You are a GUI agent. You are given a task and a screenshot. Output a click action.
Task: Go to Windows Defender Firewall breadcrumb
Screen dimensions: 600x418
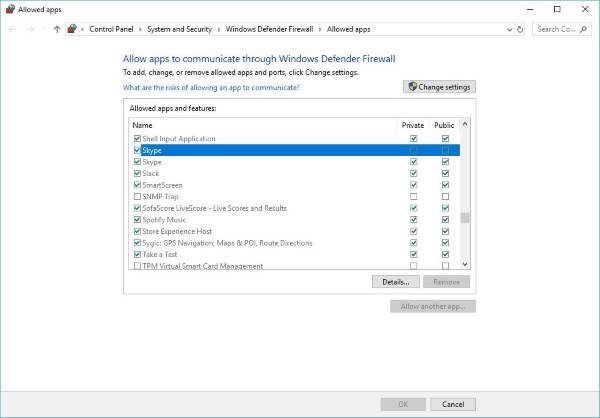(x=269, y=29)
